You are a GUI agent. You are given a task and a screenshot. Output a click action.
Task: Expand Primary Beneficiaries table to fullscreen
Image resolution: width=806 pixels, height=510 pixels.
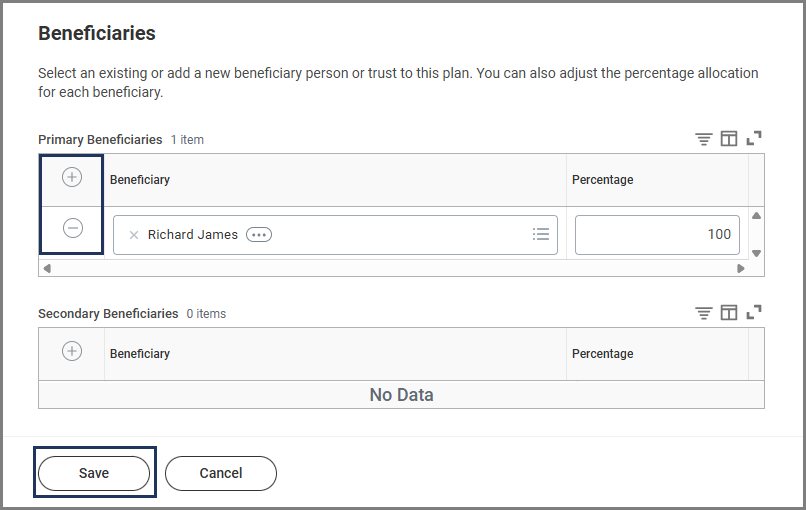754,139
